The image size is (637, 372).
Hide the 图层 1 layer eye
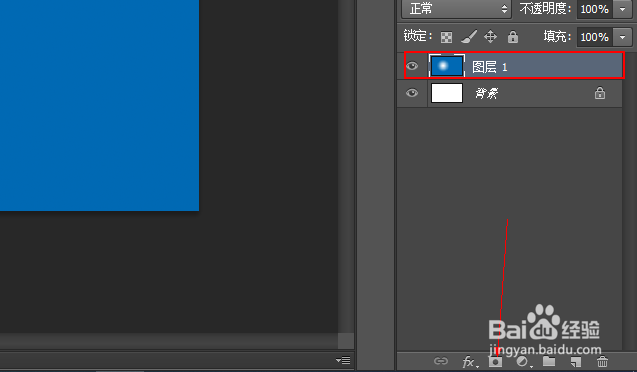pos(412,66)
